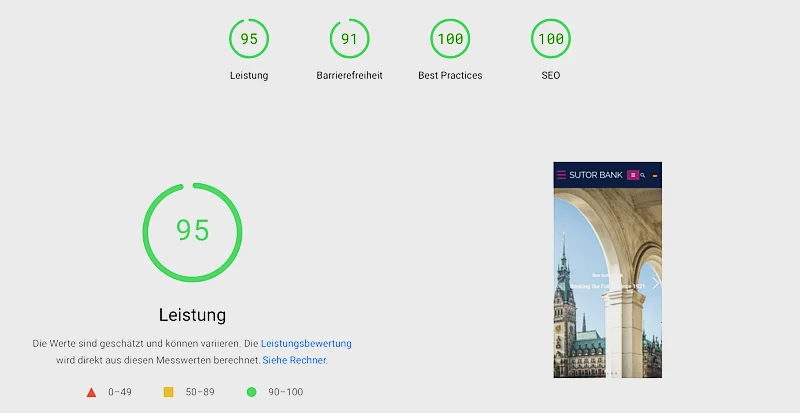Click the SUTOR BANK logo text
800x413 pixels.
[x=596, y=175]
